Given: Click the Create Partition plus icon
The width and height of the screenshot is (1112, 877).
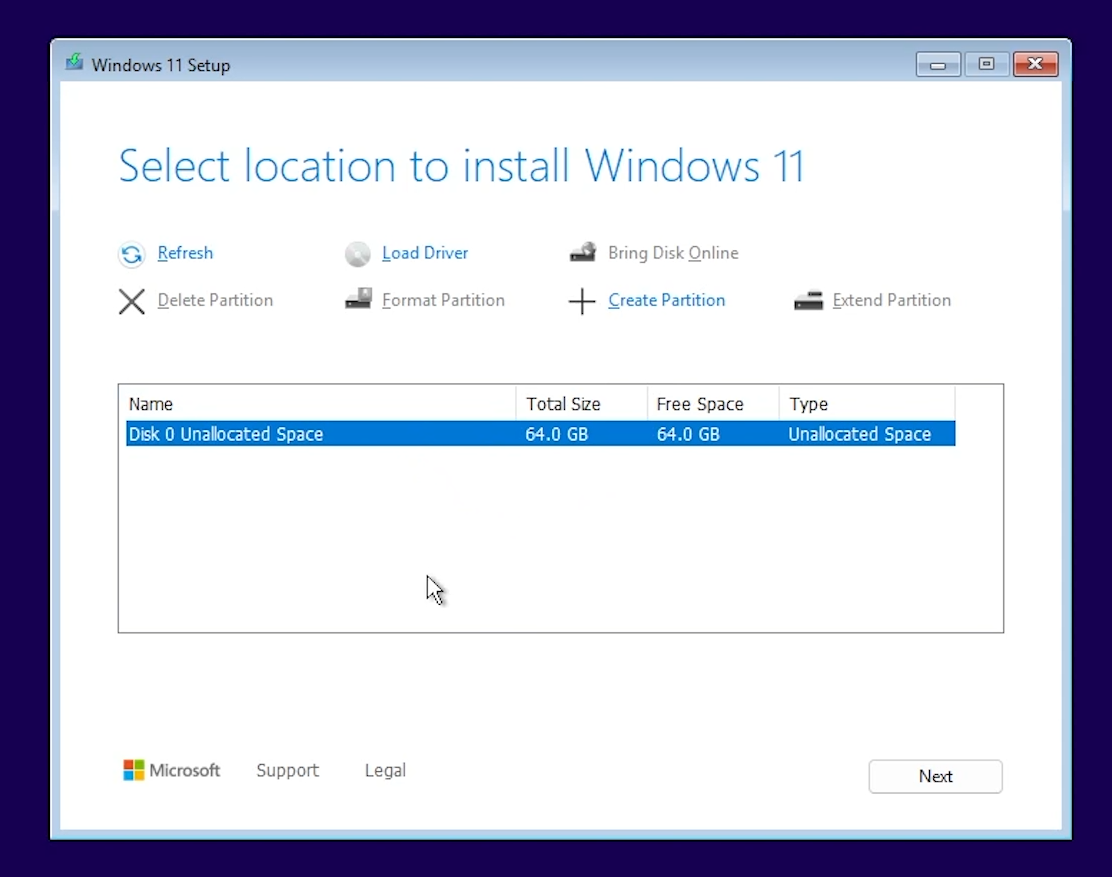Looking at the screenshot, I should (x=582, y=301).
